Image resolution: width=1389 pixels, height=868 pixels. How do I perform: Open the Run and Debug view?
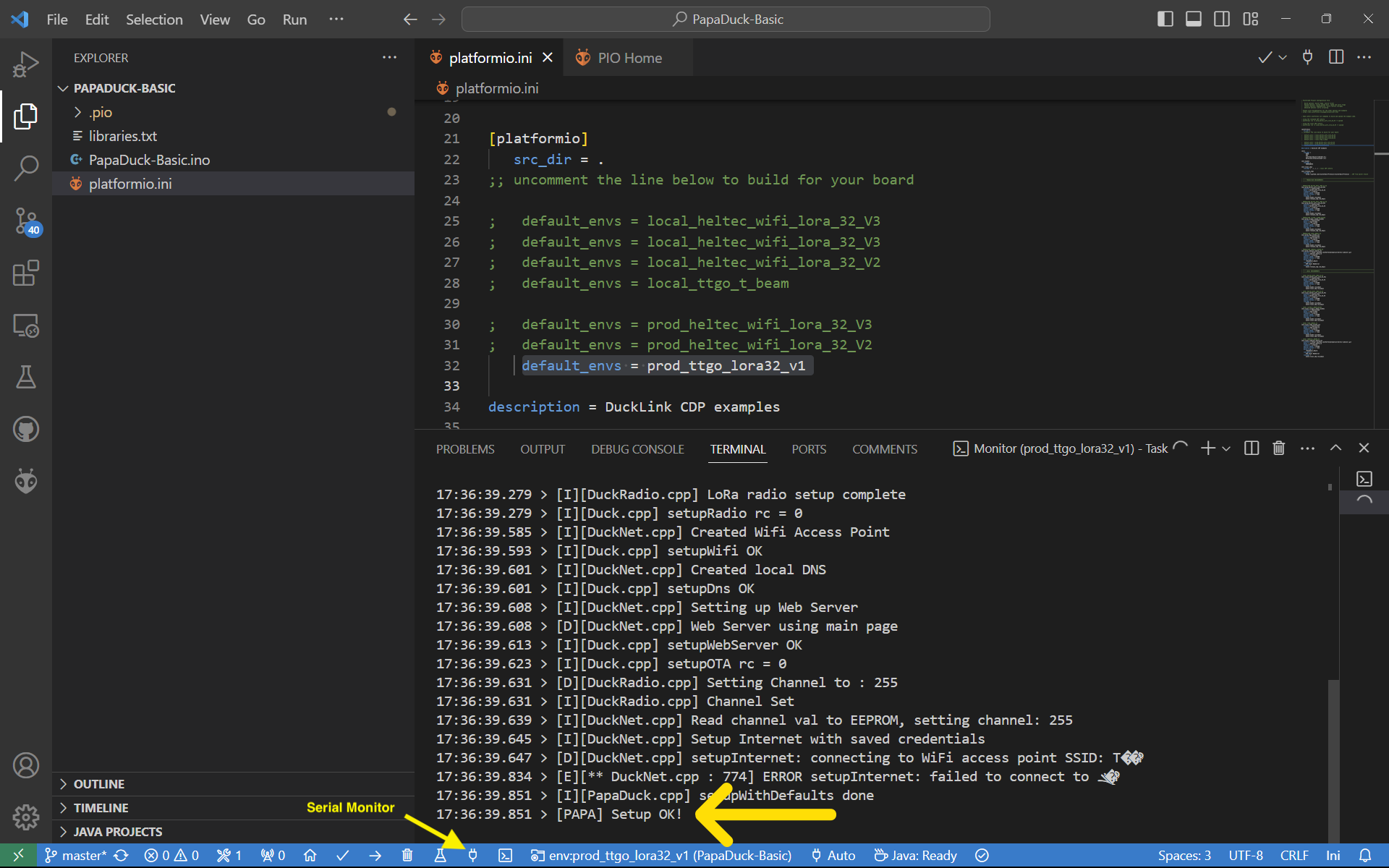pos(26,64)
